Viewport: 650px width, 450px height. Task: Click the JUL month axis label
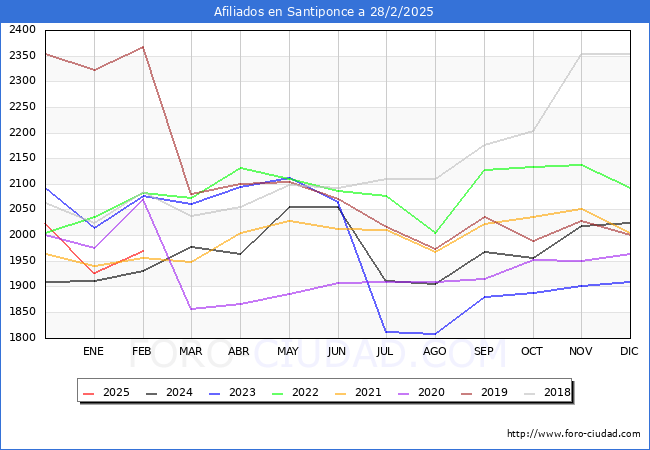pos(385,351)
